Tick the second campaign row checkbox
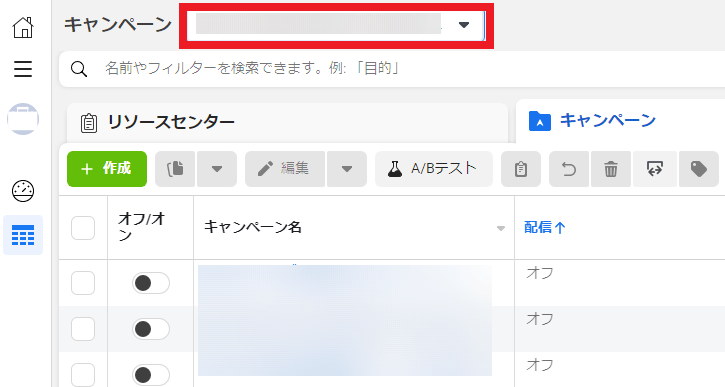Viewport: 725px width, 387px height. (83, 329)
